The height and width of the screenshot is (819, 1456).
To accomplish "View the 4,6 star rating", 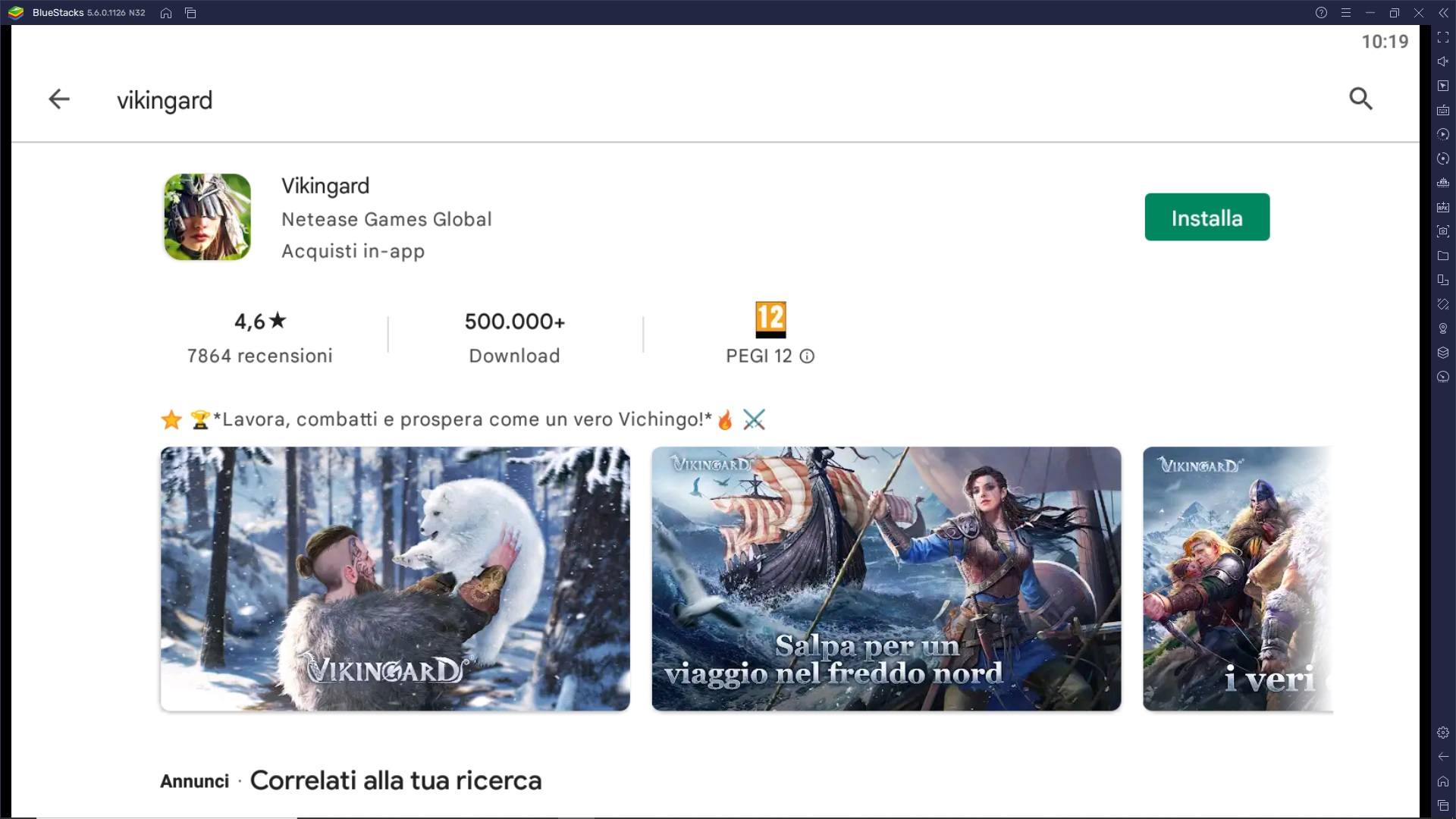I will click(259, 322).
